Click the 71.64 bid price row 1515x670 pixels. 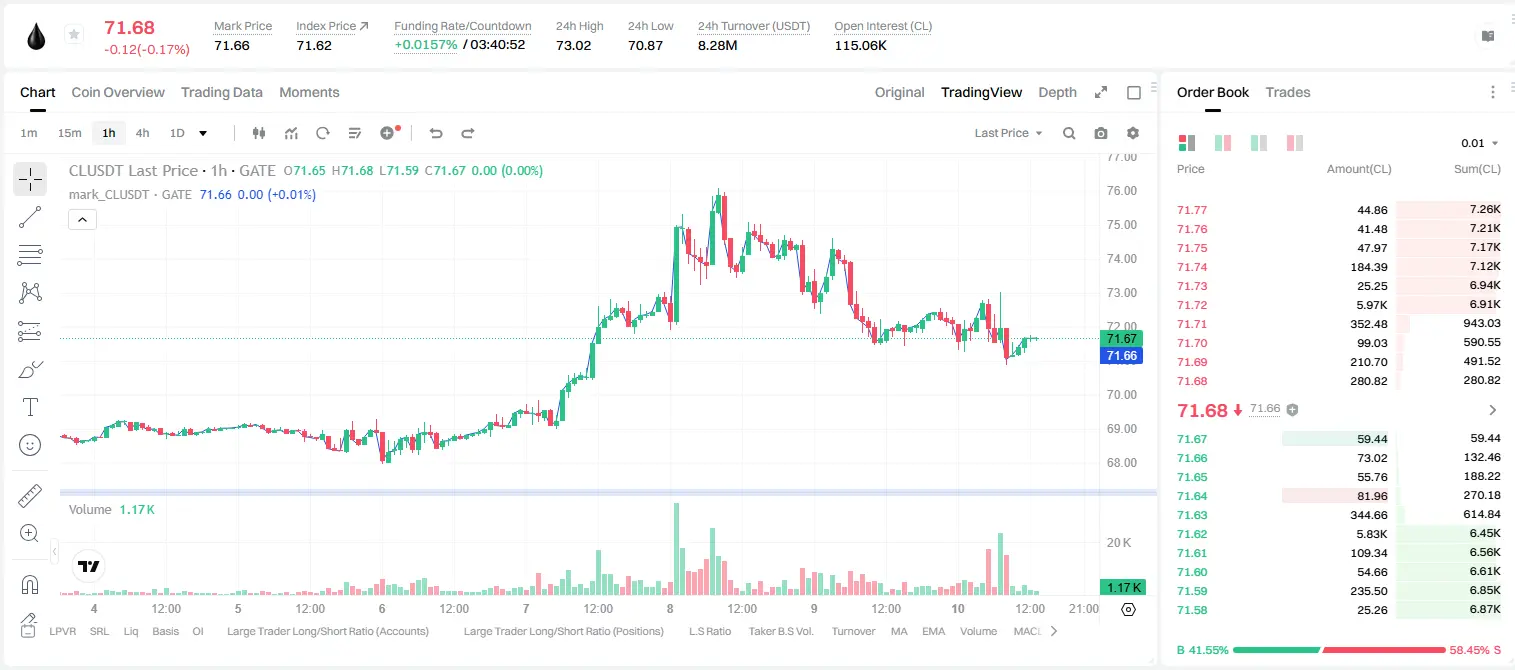[1339, 495]
